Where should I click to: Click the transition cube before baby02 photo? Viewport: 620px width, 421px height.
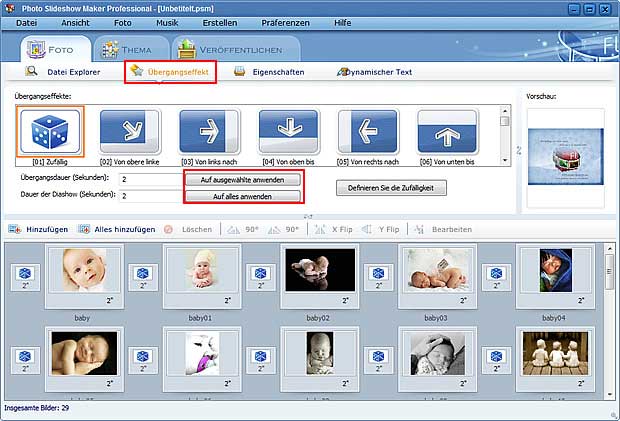(261, 277)
